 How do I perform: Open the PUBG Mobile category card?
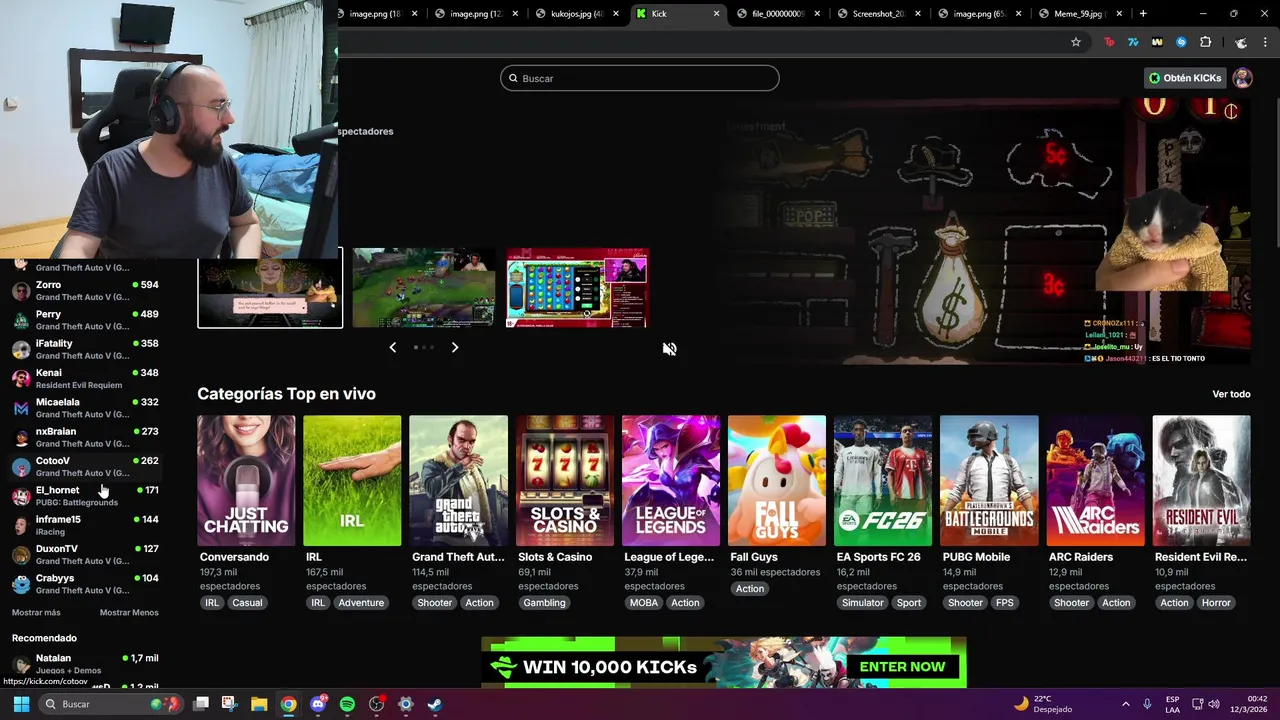click(989, 481)
